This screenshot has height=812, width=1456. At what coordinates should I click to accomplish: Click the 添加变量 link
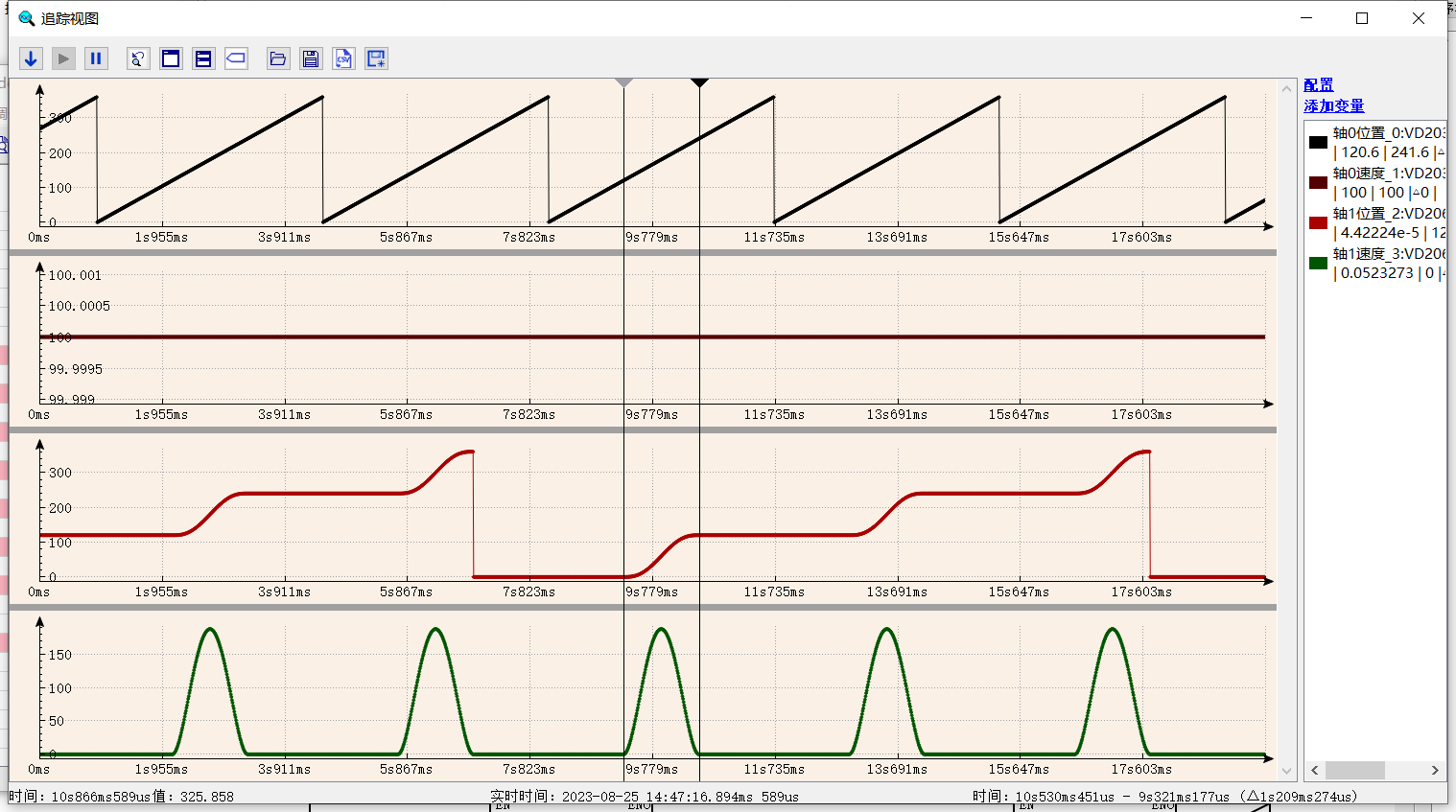coord(1334,106)
